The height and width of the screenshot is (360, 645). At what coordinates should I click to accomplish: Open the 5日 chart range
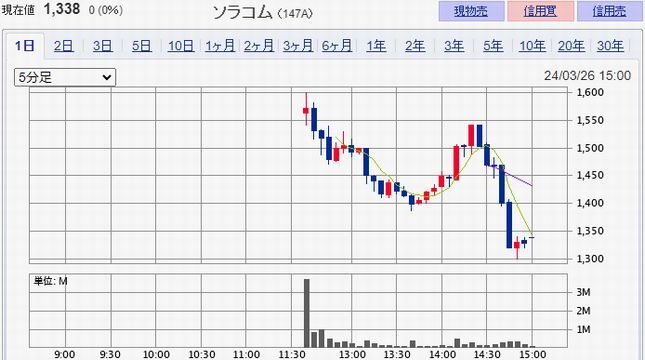click(142, 46)
